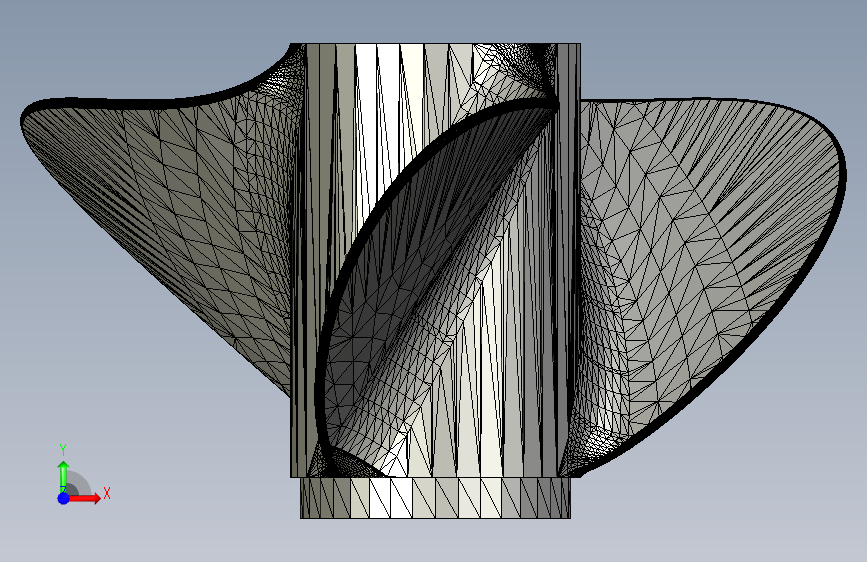This screenshot has width=867, height=562.
Task: Click the red X axis arrow
Action: click(x=84, y=498)
